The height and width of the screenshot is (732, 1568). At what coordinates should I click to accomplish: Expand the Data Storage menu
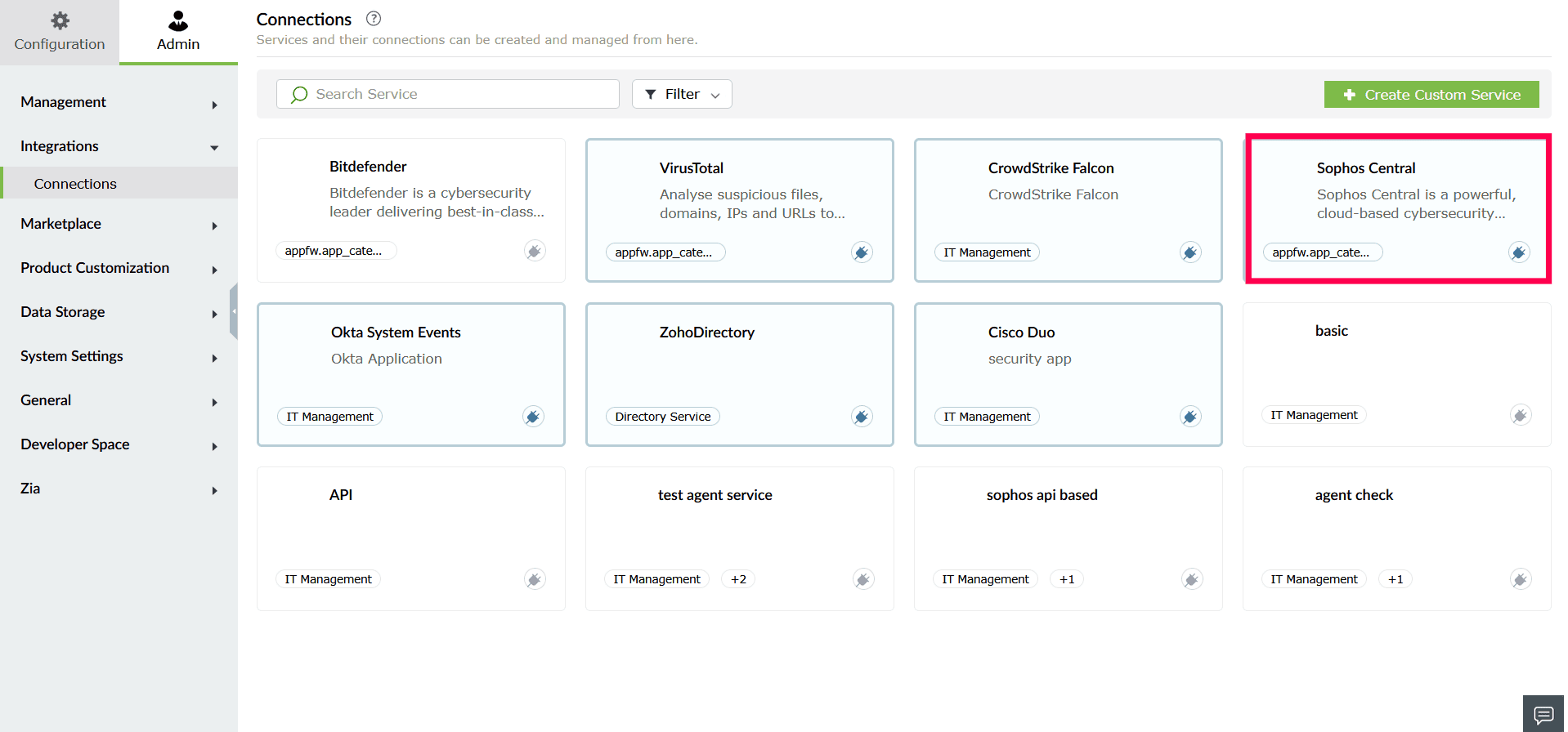[x=119, y=312]
